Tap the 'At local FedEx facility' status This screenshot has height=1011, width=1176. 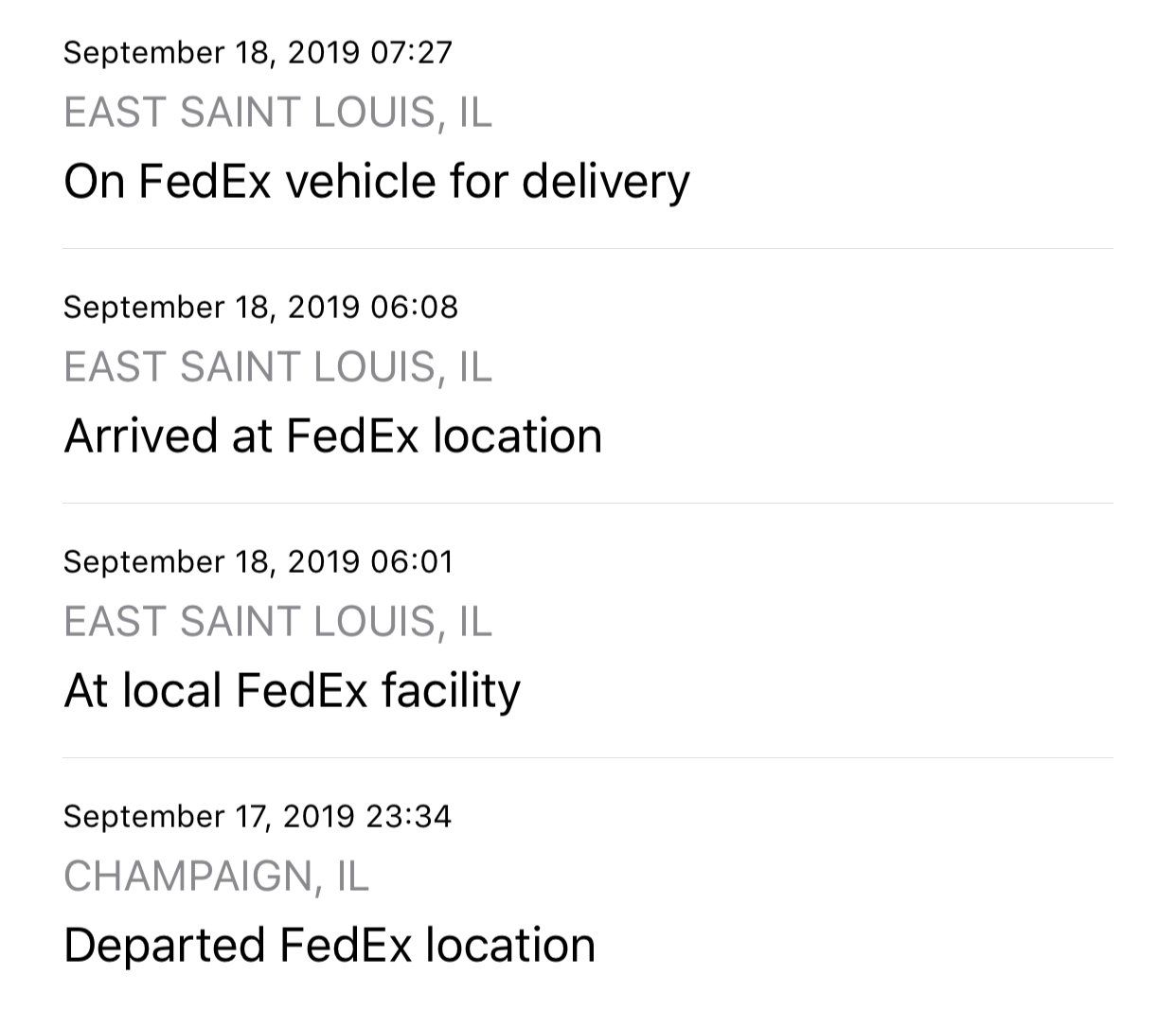coord(293,690)
